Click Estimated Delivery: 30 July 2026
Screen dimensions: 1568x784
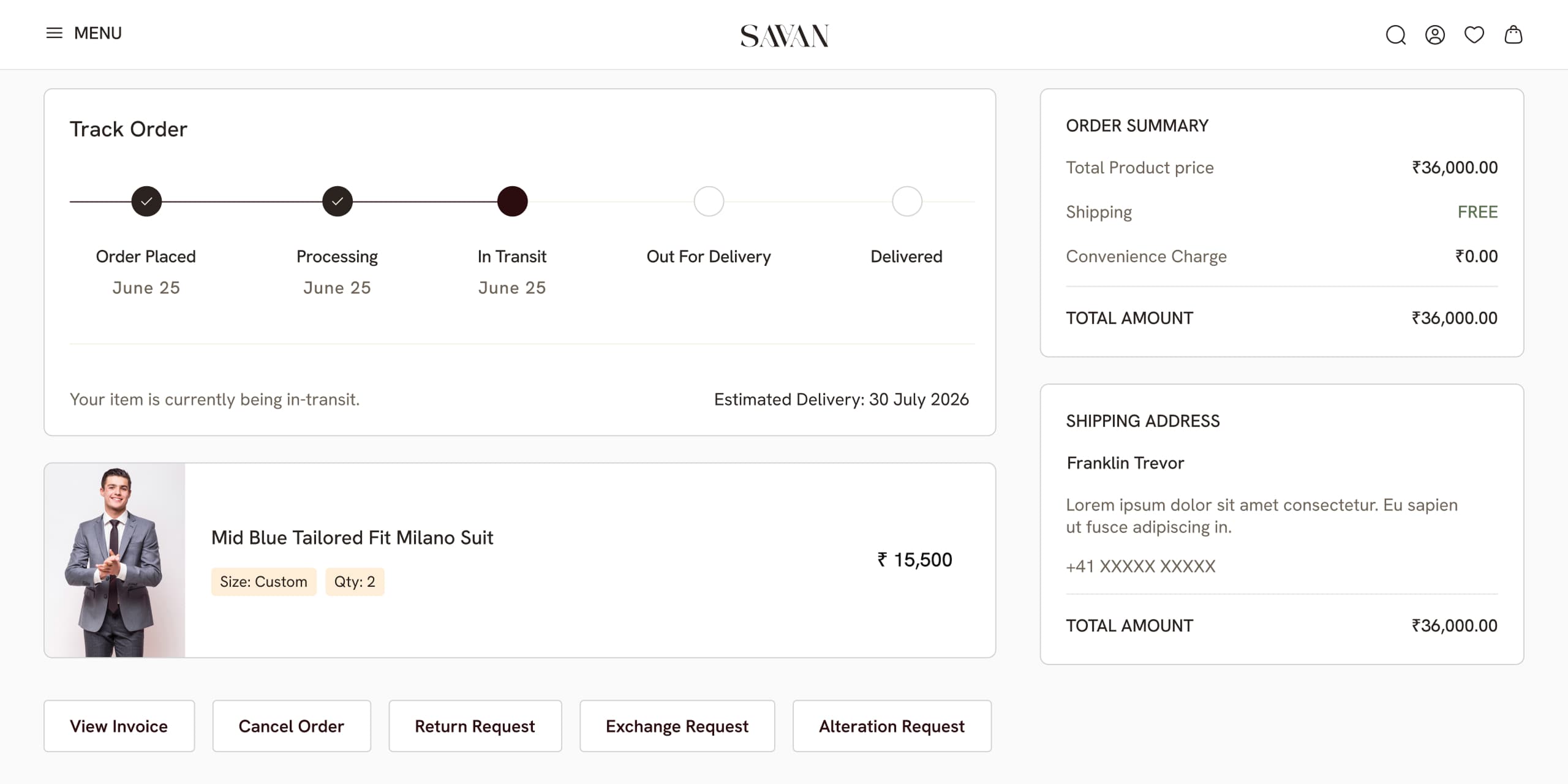click(x=842, y=399)
